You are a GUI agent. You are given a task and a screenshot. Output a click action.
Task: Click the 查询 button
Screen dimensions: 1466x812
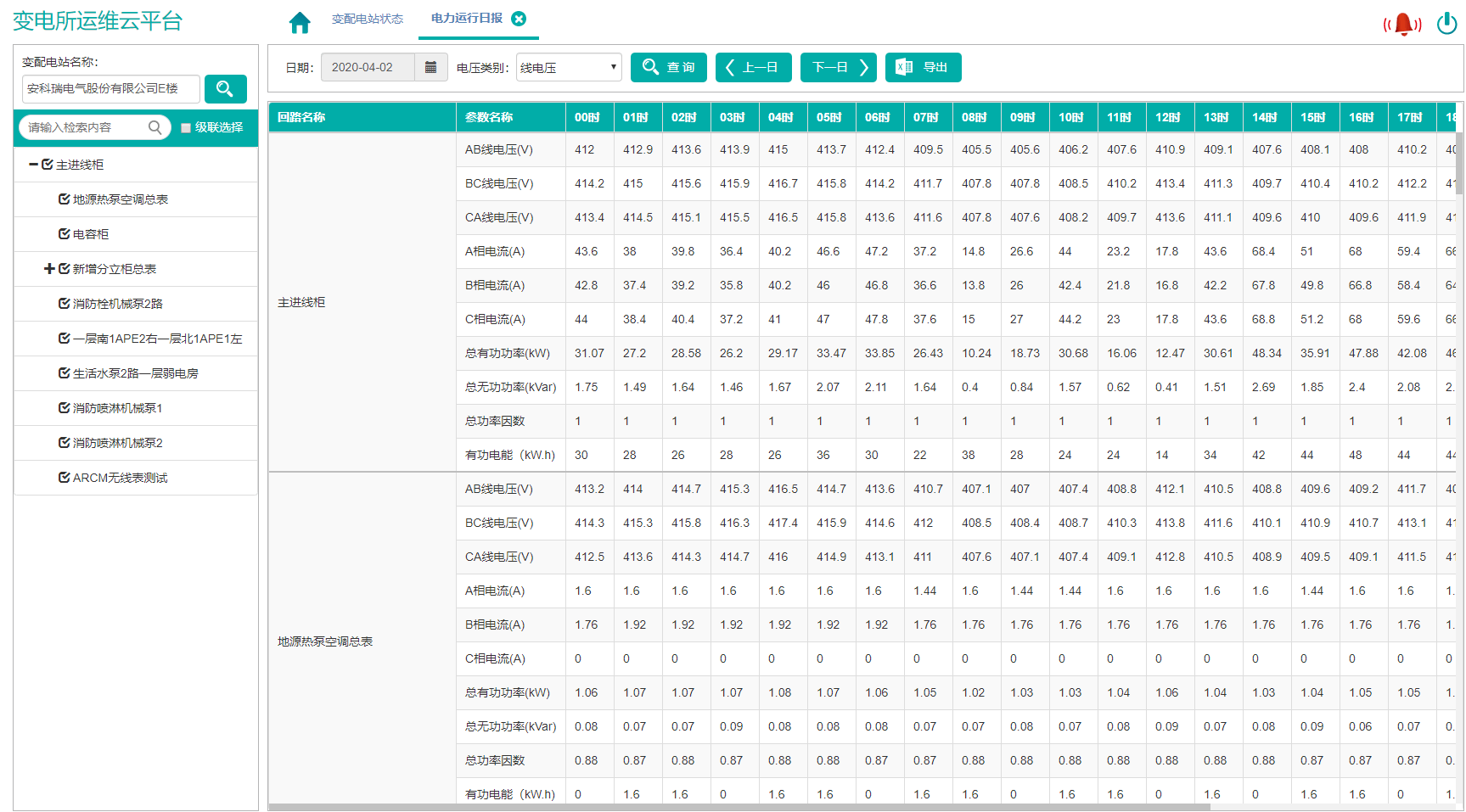(x=669, y=67)
